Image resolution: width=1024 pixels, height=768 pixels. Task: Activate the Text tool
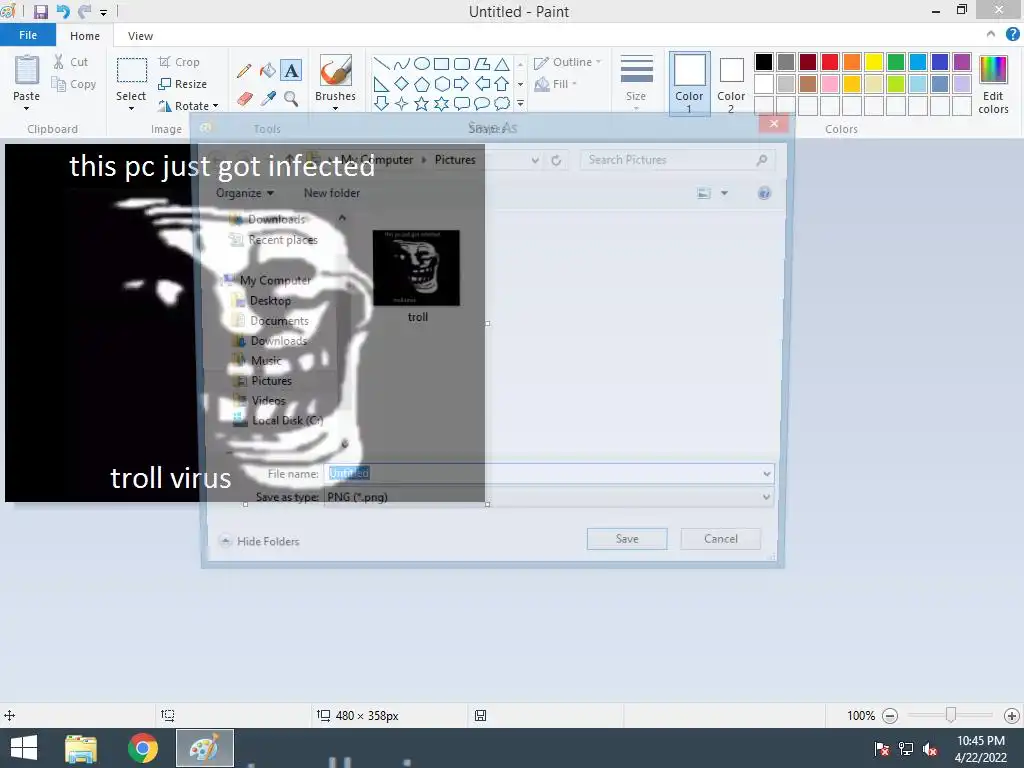click(x=291, y=71)
